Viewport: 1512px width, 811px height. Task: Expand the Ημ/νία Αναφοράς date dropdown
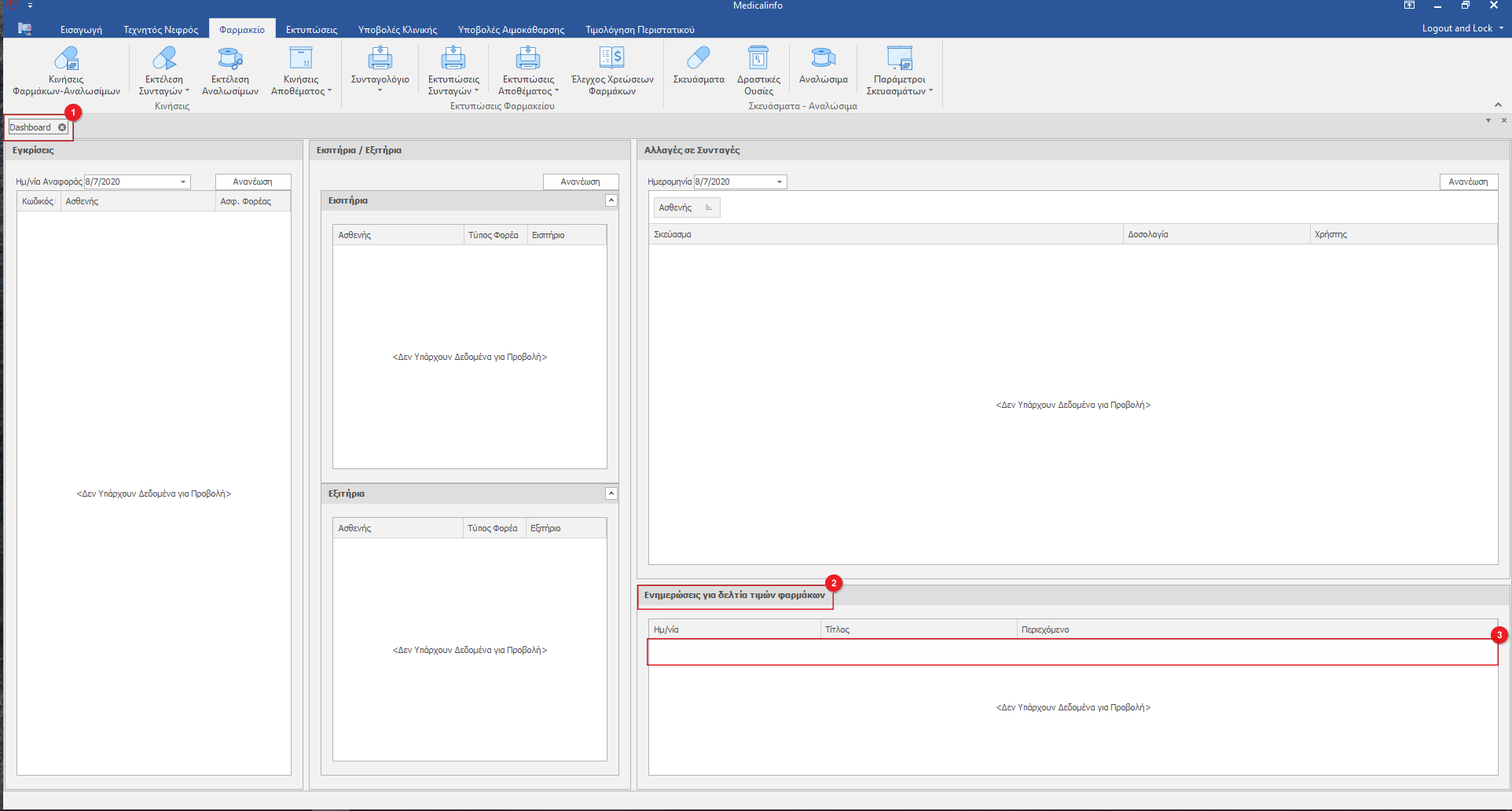[x=183, y=182]
